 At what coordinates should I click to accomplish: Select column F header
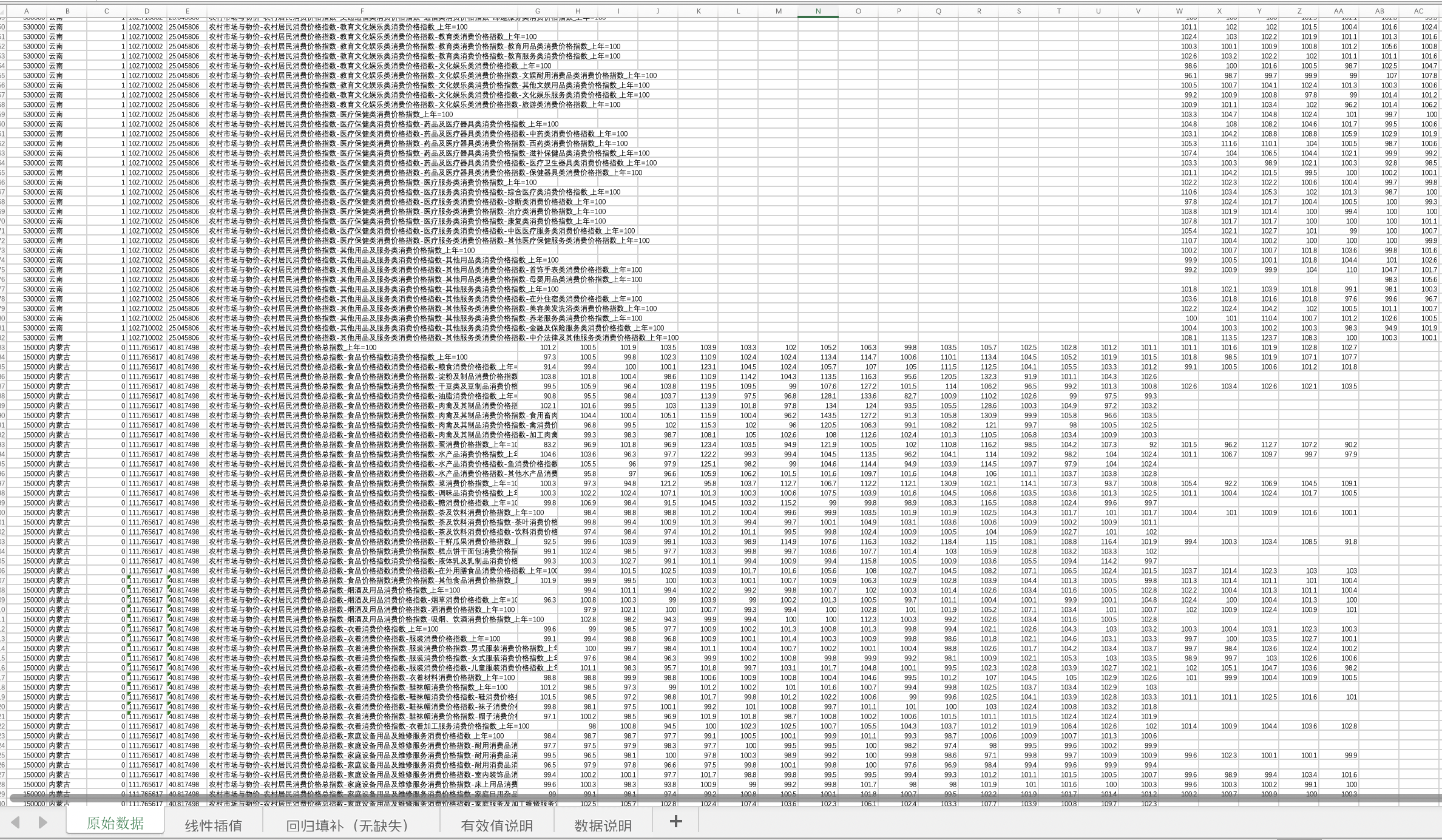[362, 11]
